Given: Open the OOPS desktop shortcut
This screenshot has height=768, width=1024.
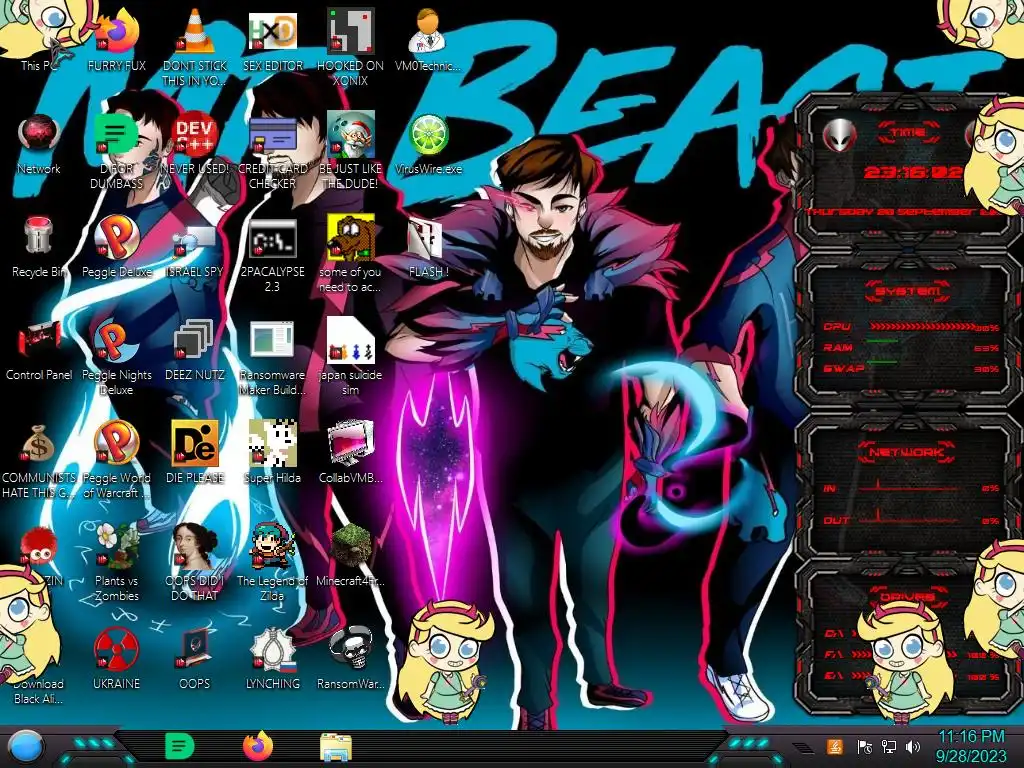Looking at the screenshot, I should tap(195, 658).
